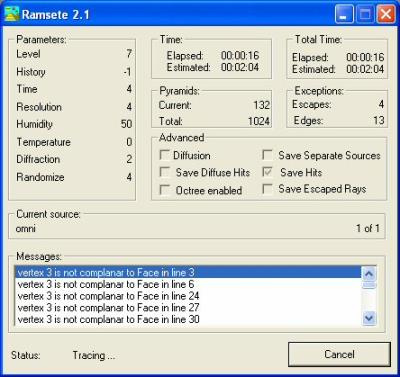Click the current source name omni
The height and width of the screenshot is (377, 400).
click(x=26, y=229)
